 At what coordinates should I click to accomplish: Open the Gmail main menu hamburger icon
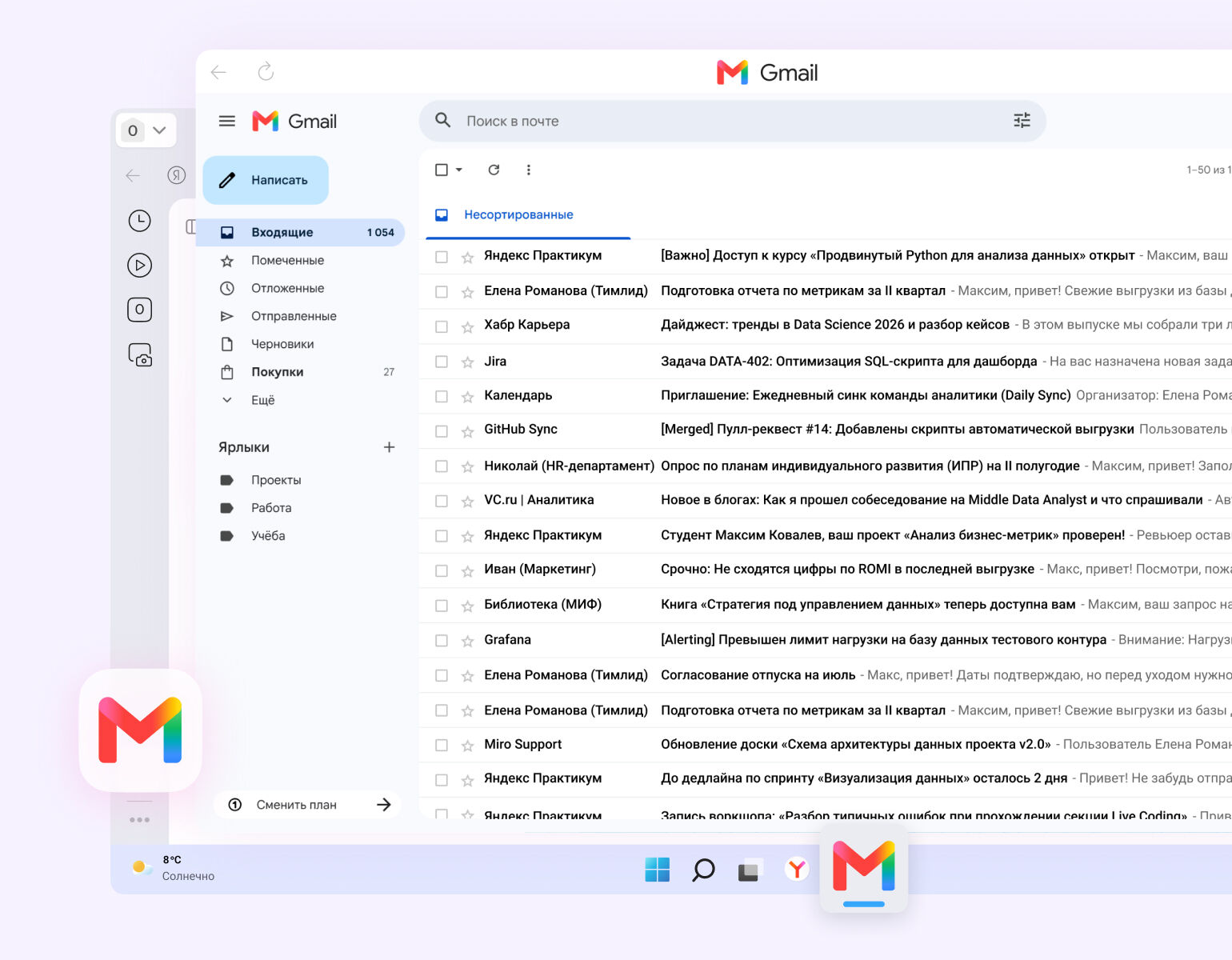point(227,121)
